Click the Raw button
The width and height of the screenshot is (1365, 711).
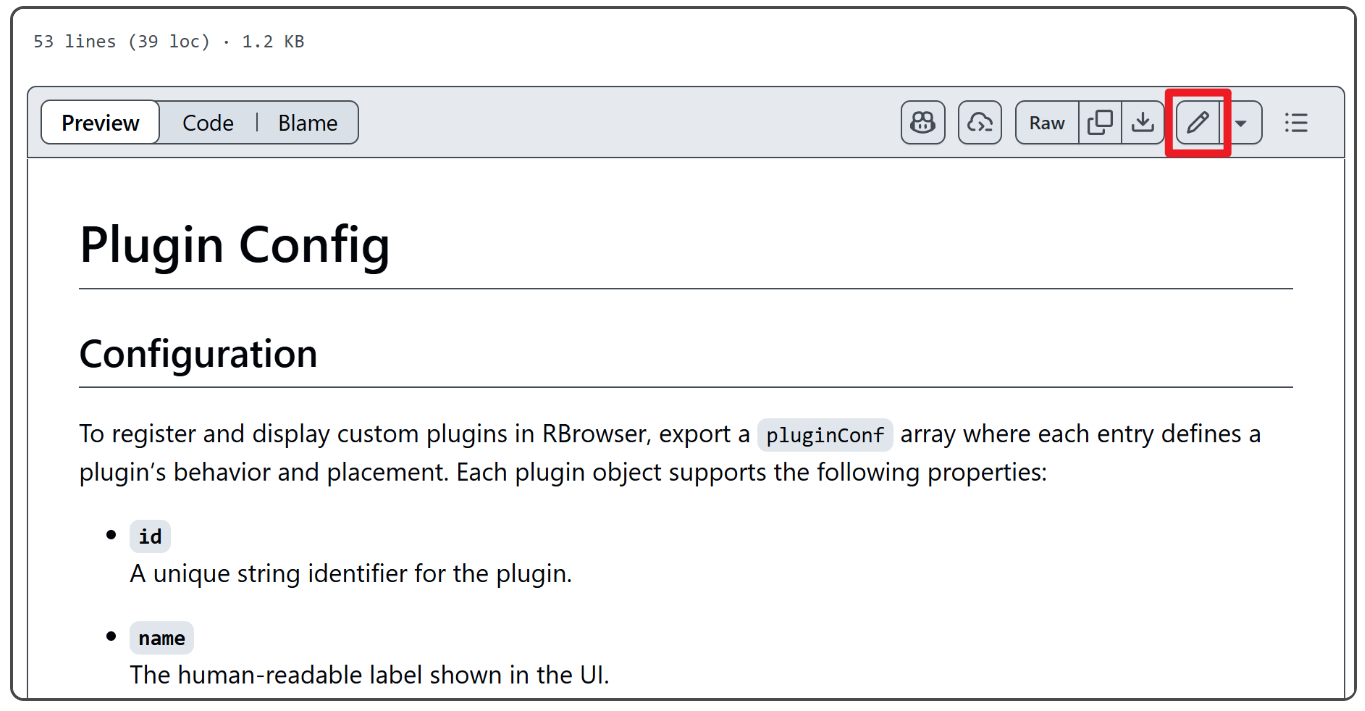[x=1047, y=123]
